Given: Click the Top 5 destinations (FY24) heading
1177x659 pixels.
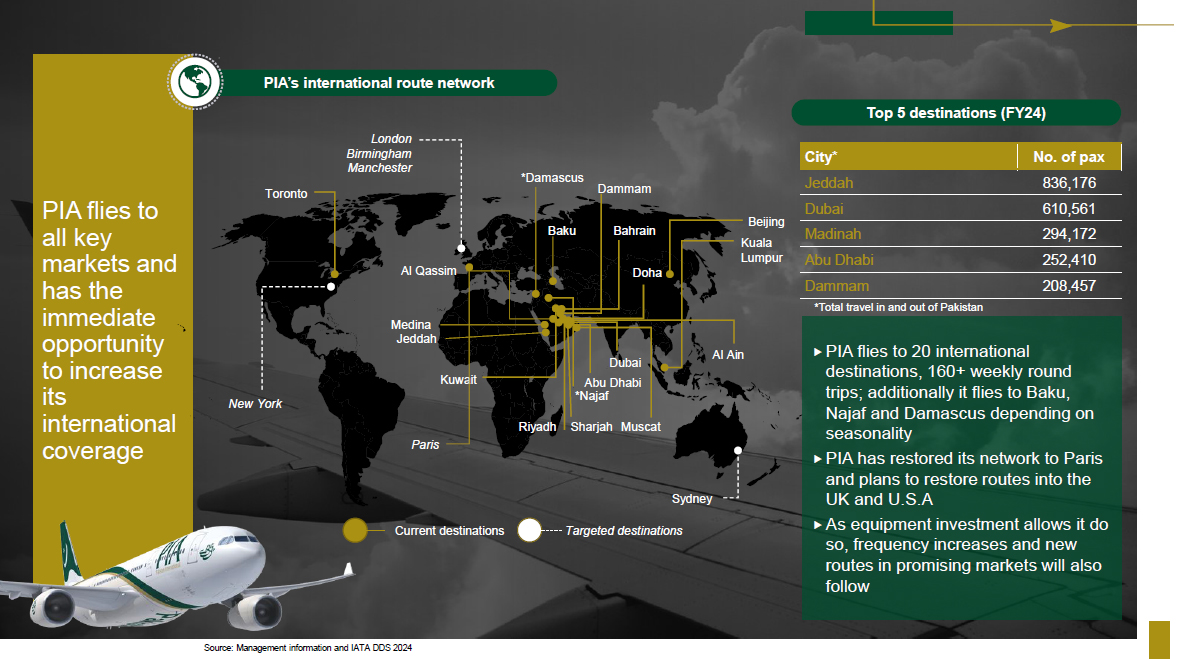Looking at the screenshot, I should pos(956,113).
